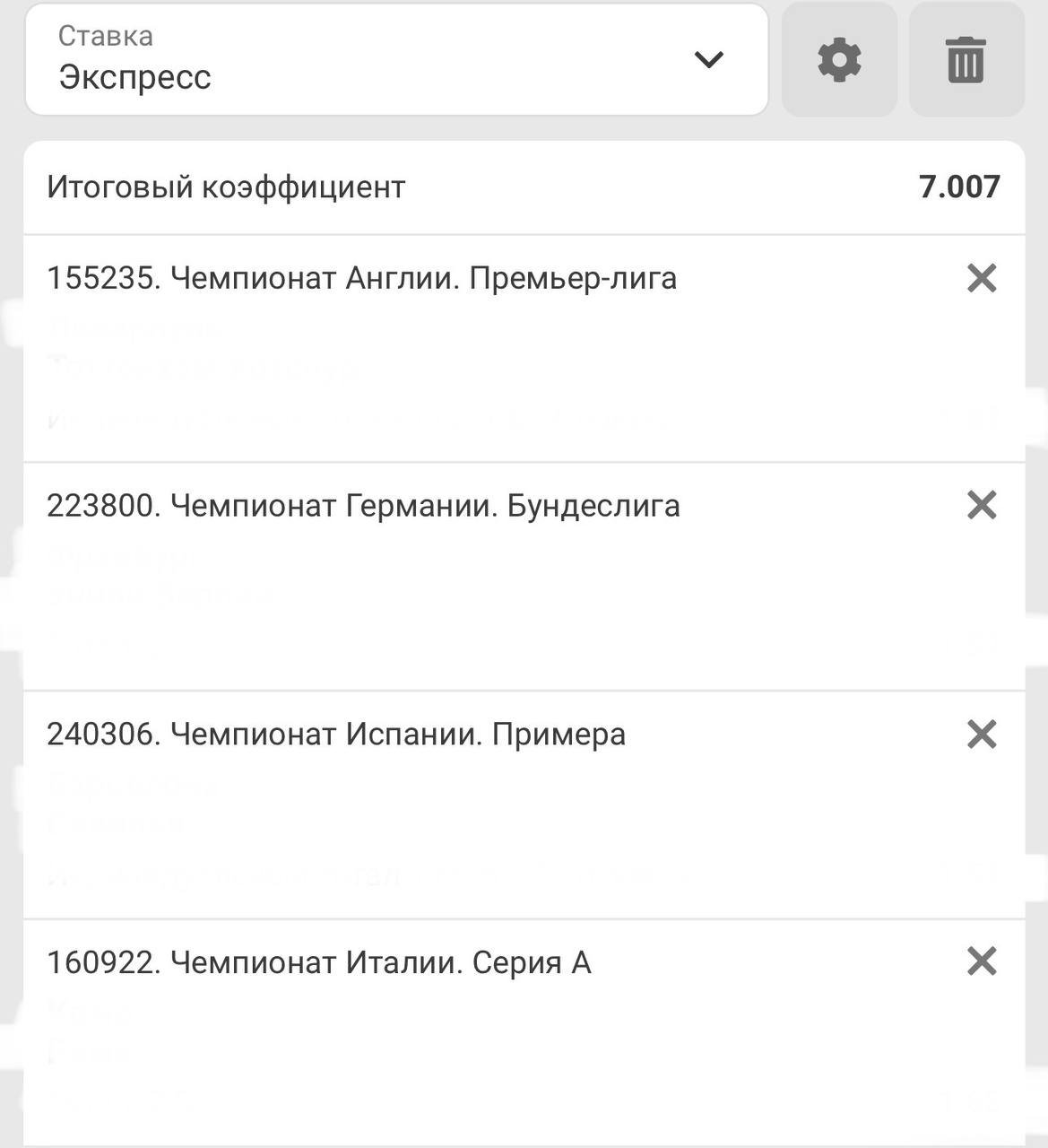The height and width of the screenshot is (1148, 1048).
Task: Click the total odds value 7.007
Action: click(x=958, y=187)
